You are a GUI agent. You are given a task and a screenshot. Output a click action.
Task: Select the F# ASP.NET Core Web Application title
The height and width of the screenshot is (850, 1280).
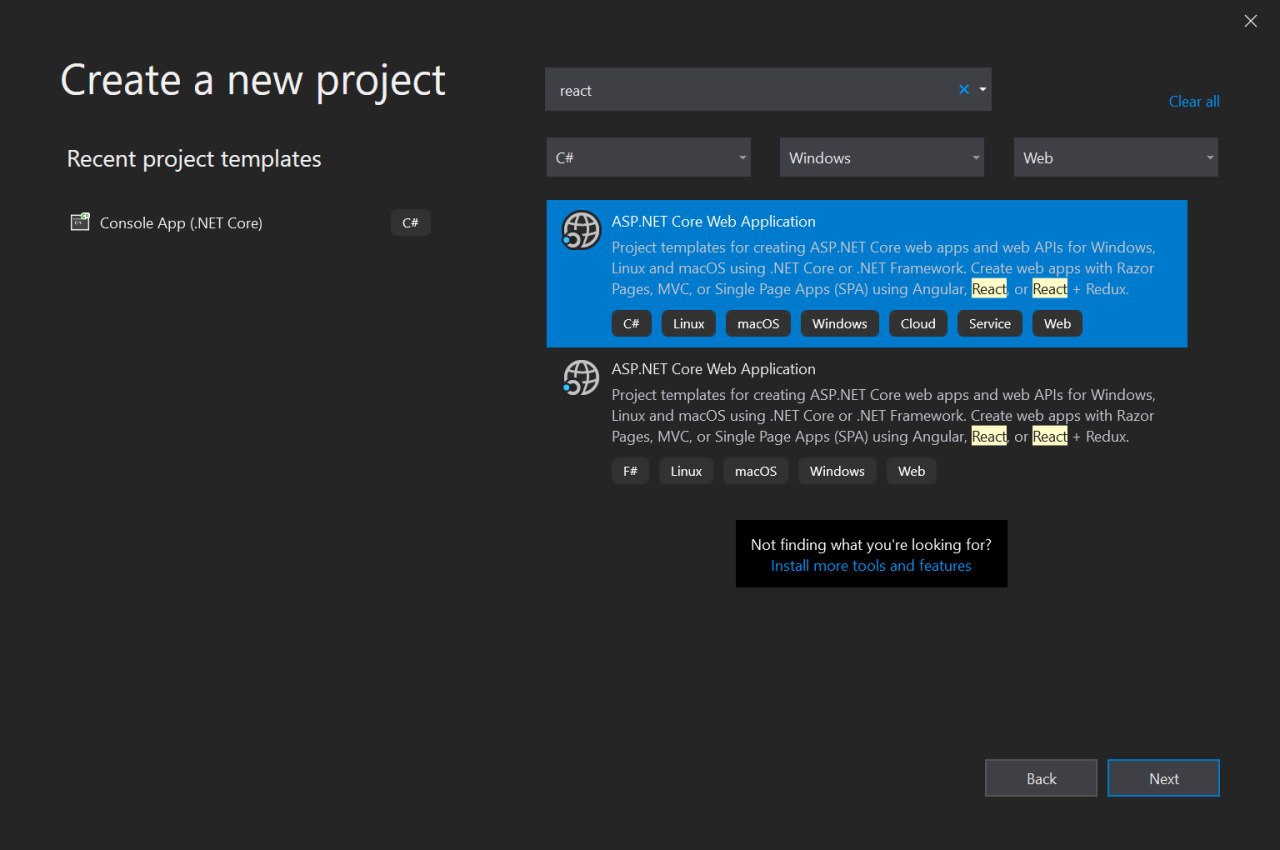click(x=713, y=368)
